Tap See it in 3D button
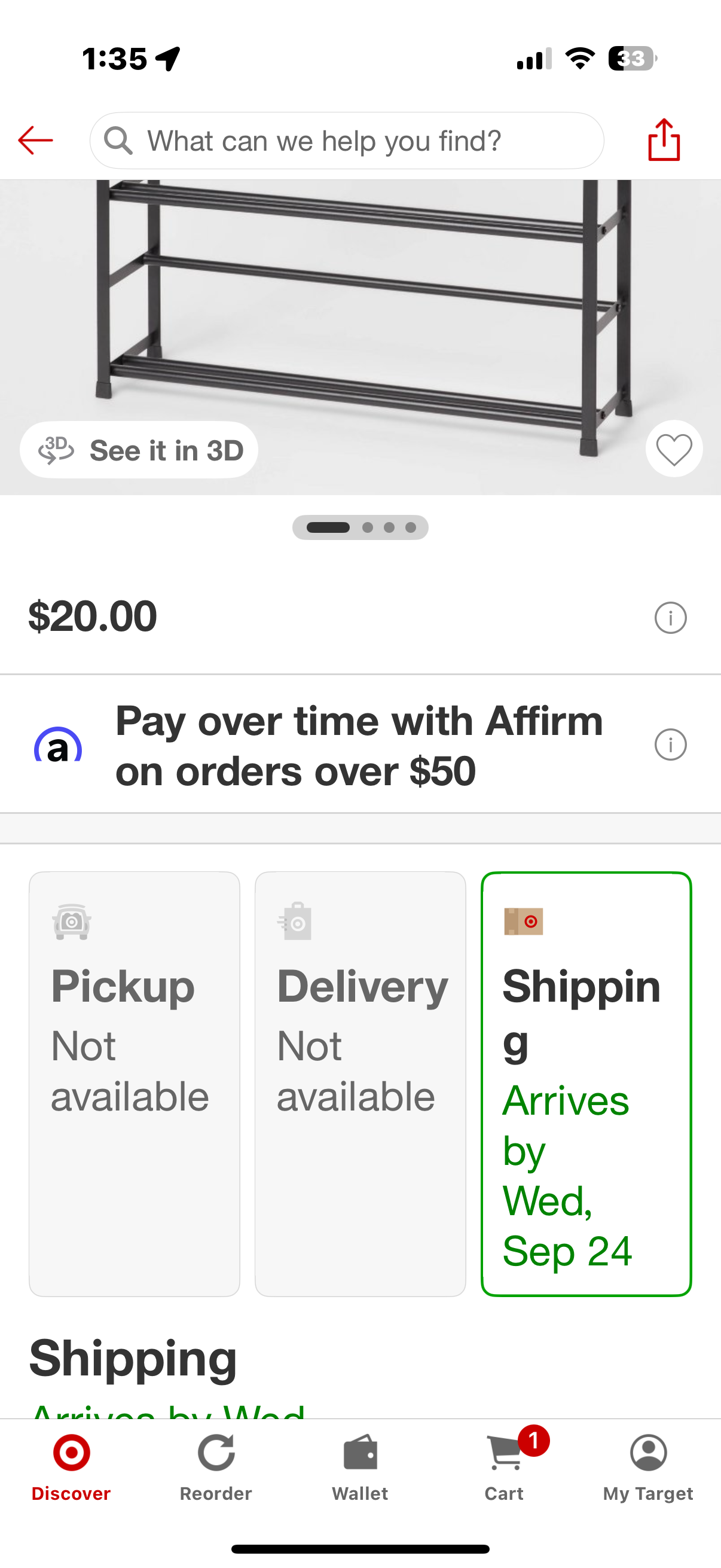721x1568 pixels. click(139, 450)
